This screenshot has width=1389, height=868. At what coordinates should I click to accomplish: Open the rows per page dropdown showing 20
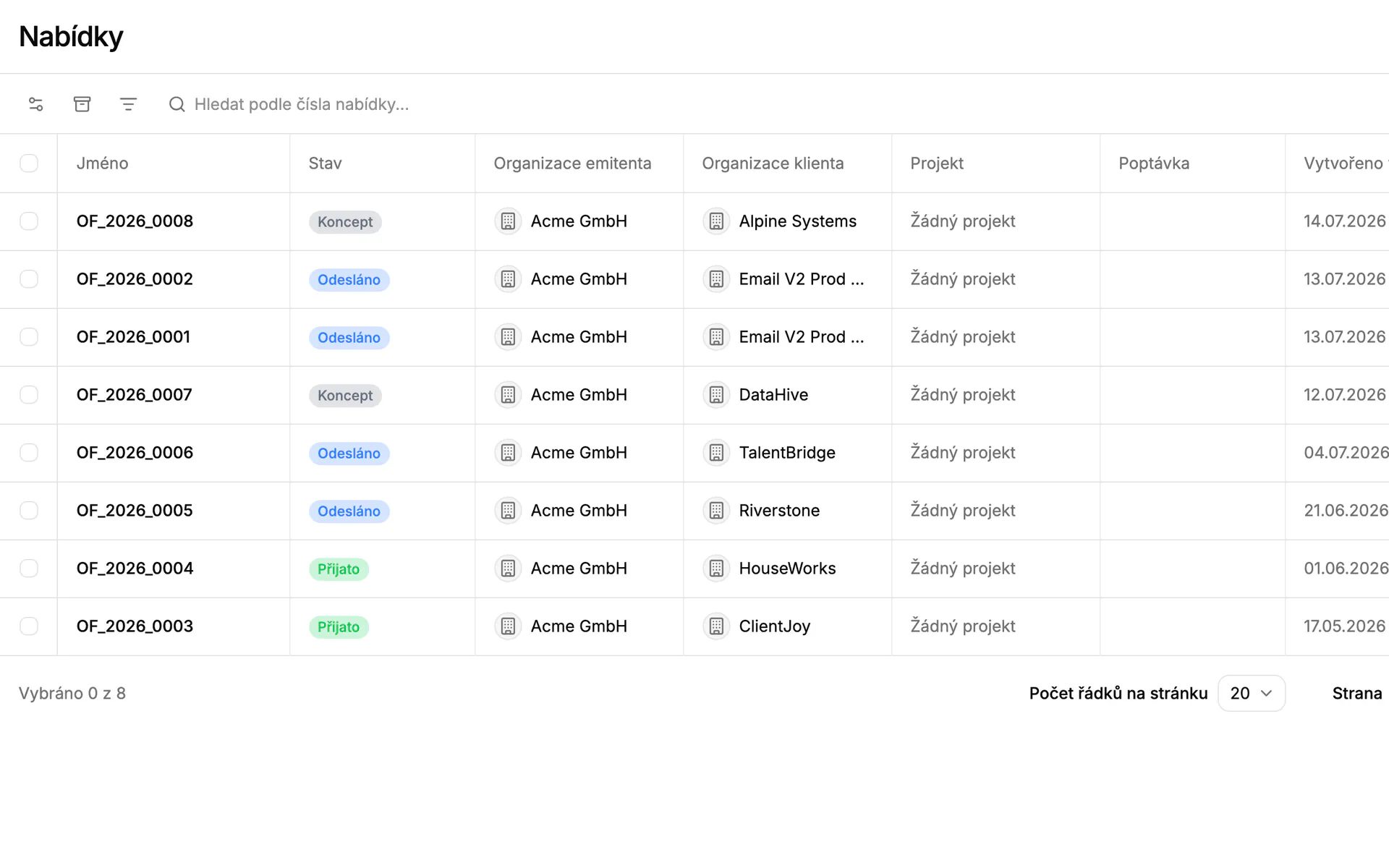1251,693
